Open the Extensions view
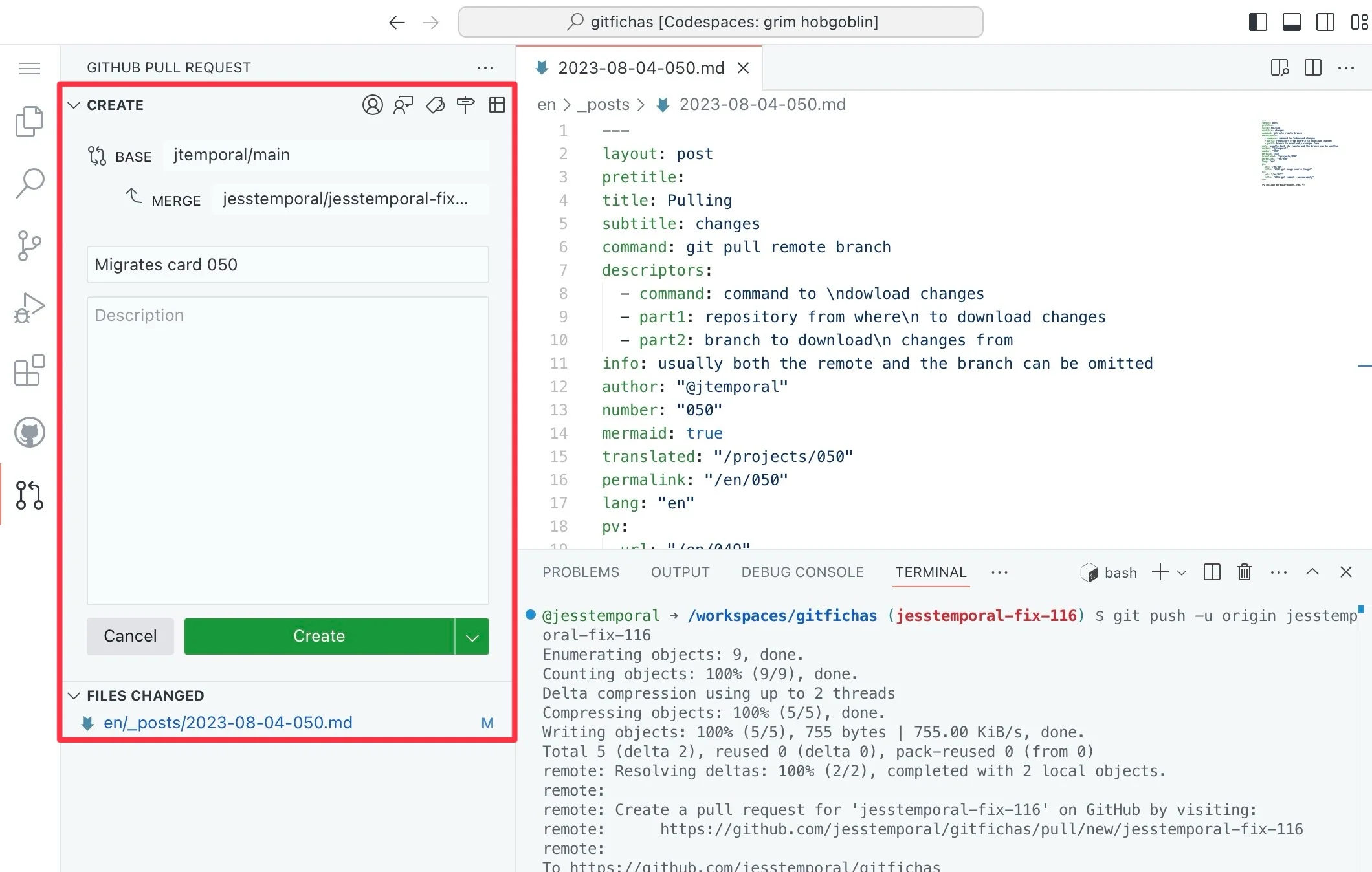Viewport: 1372px width, 872px height. click(29, 371)
